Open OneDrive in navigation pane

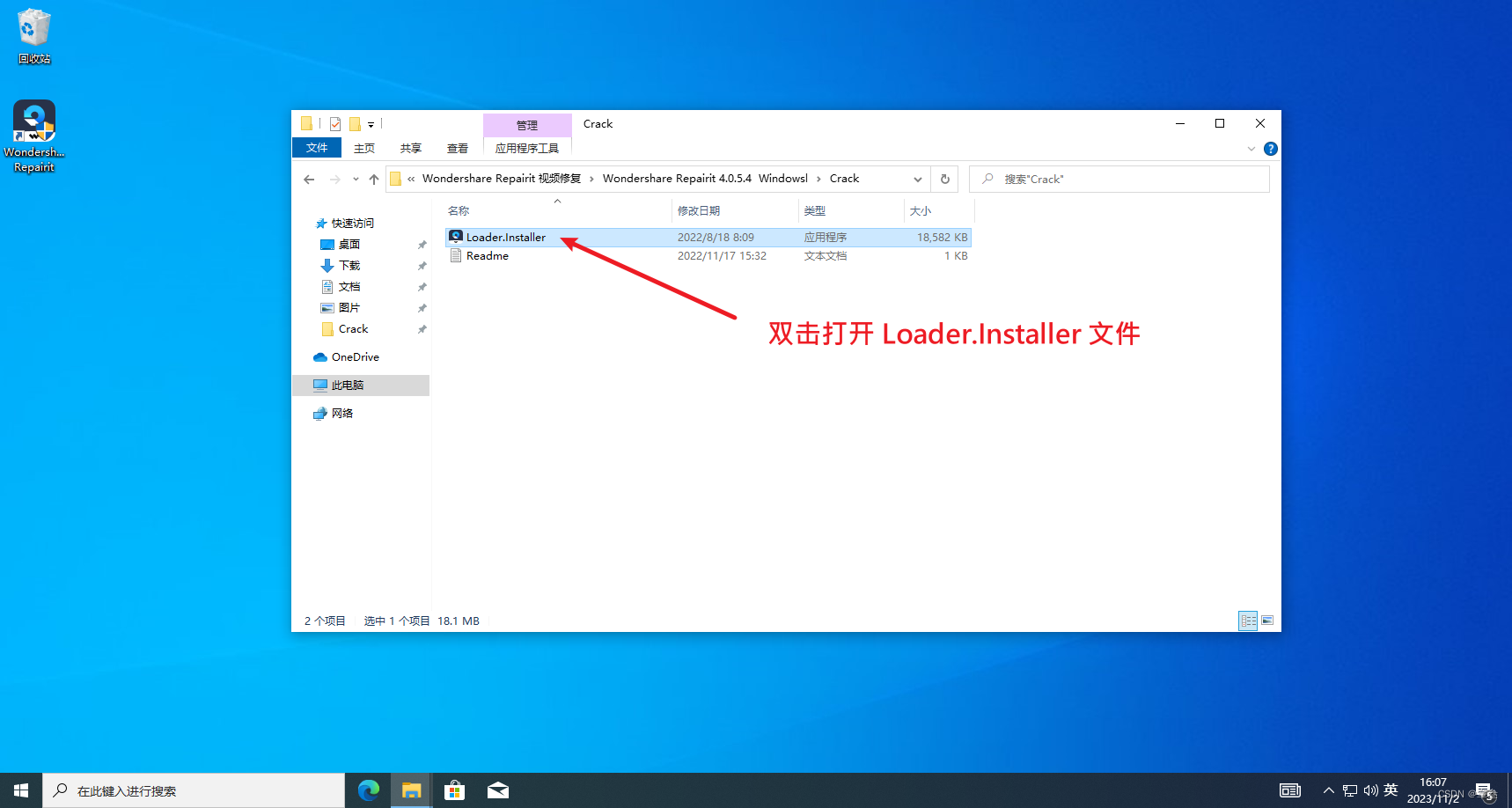coord(356,357)
